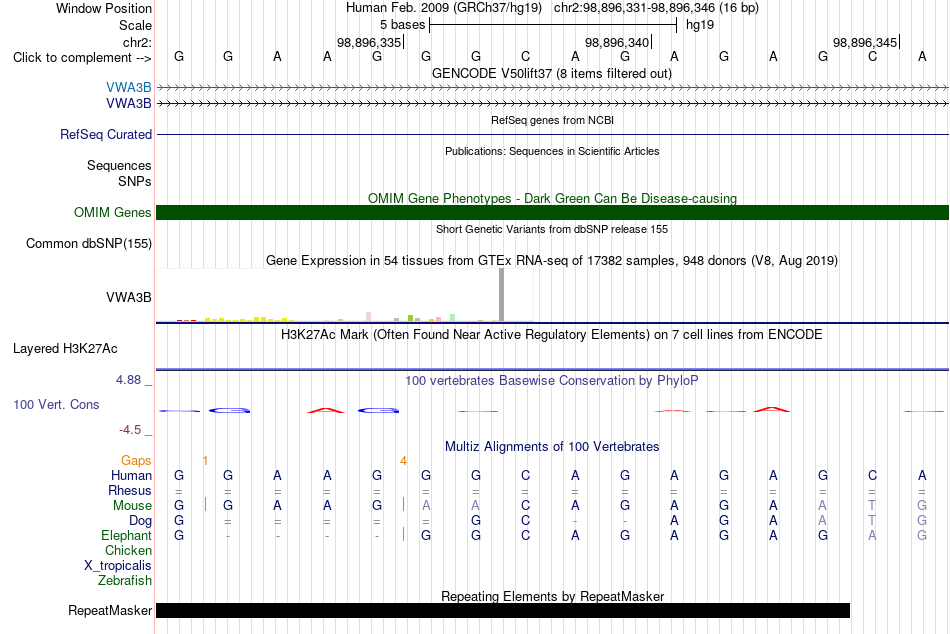This screenshot has width=950, height=634.
Task: Click 'Multiz Alignments of 100 Vertebrates' title
Action: (x=552, y=447)
